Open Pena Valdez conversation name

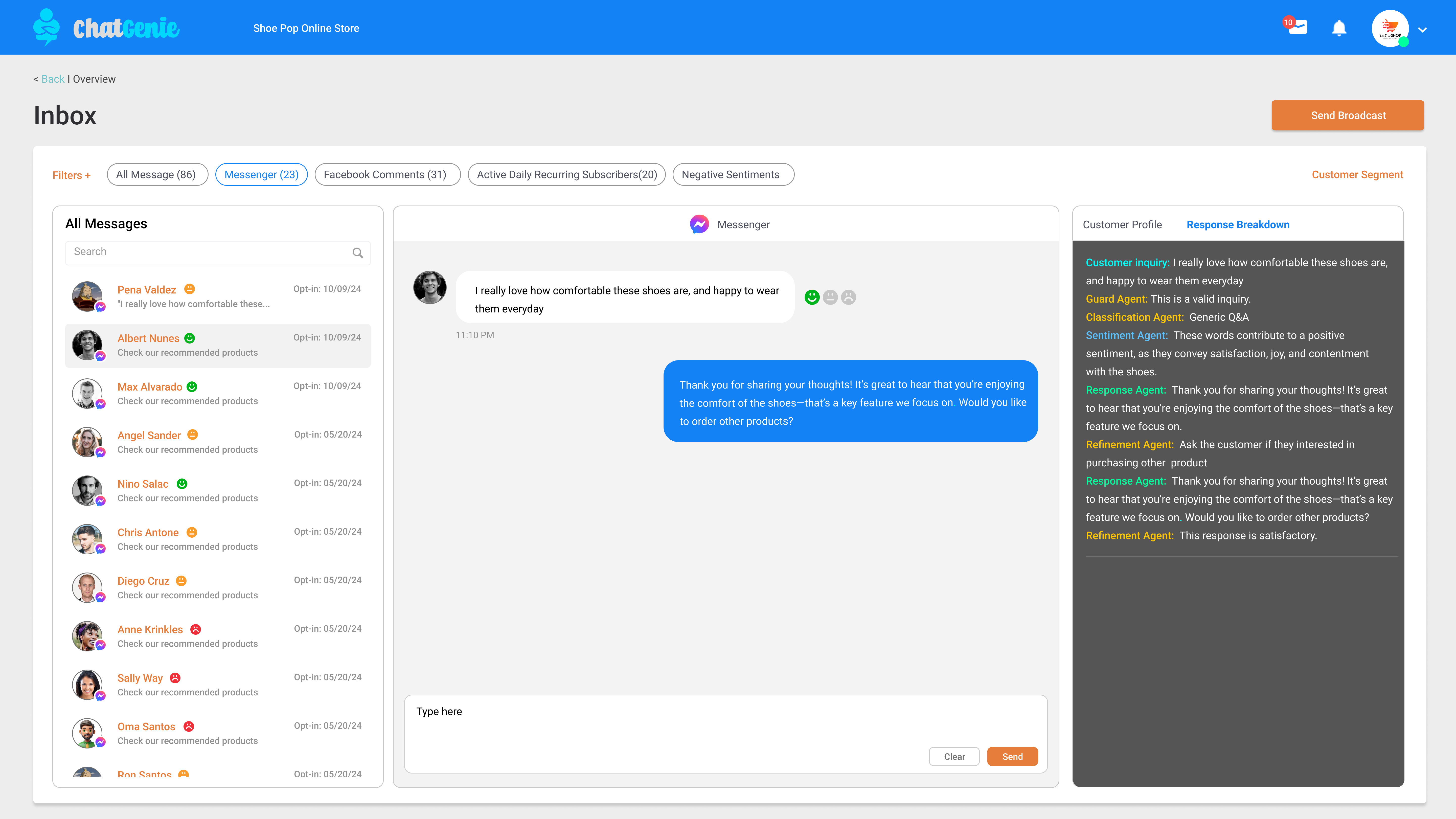[147, 290]
